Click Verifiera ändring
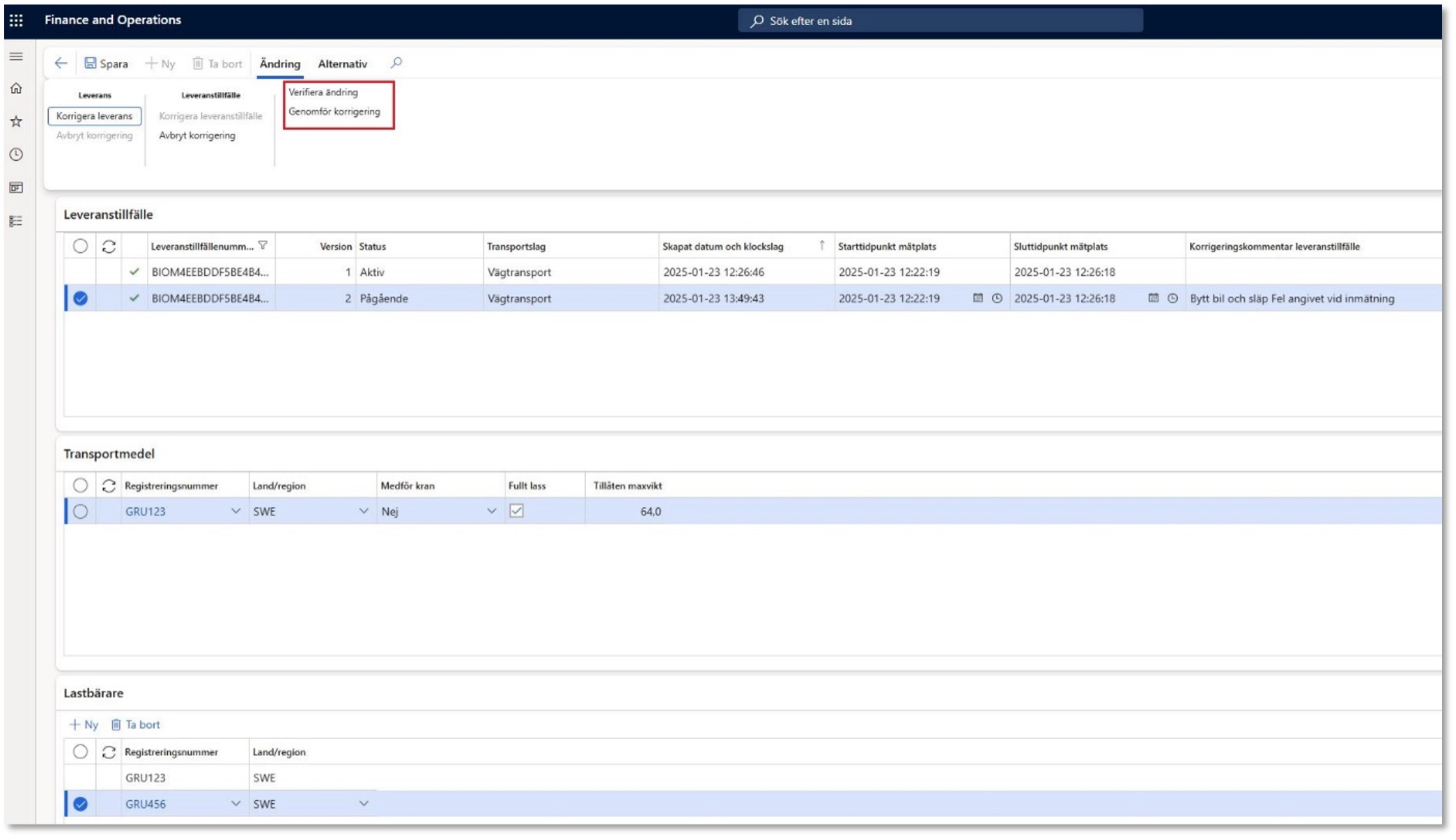The image size is (1456, 840). [323, 92]
